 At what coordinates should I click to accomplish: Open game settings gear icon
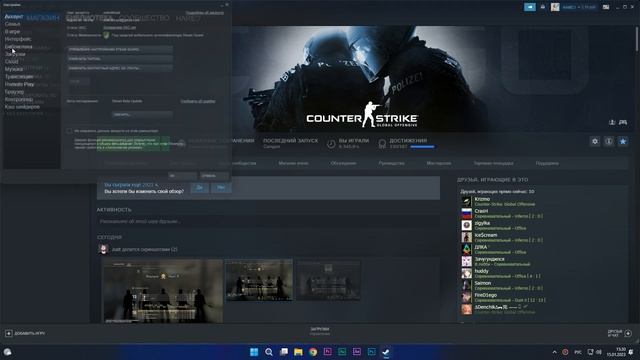(595, 141)
